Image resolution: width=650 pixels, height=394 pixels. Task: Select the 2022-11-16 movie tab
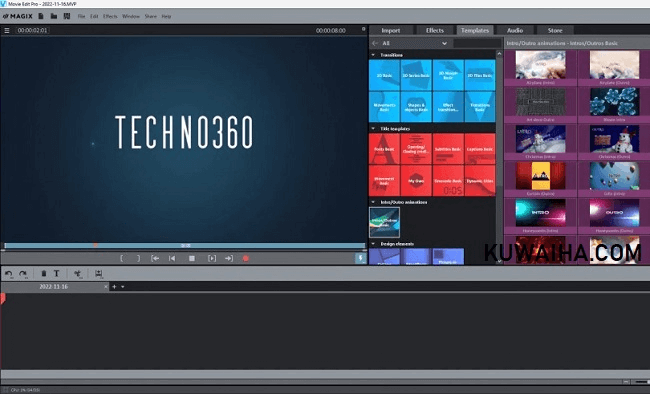[53, 287]
